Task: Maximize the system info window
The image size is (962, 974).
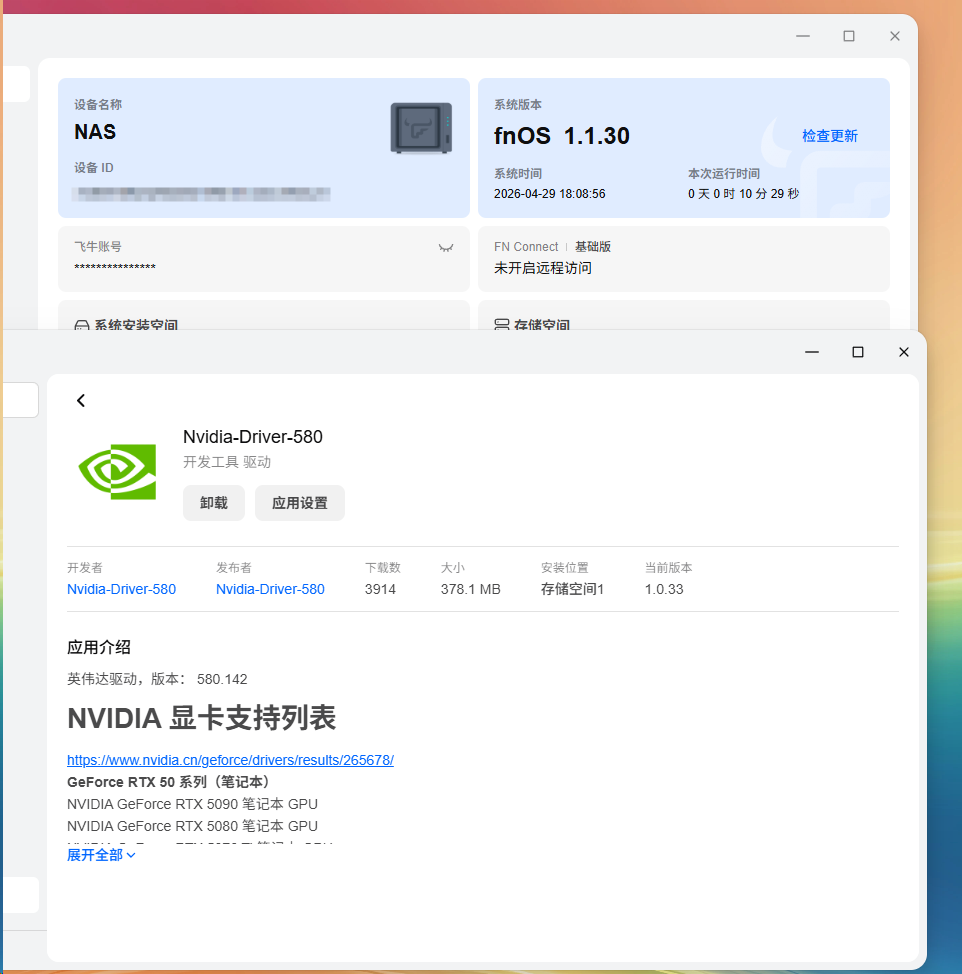Action: pos(849,36)
